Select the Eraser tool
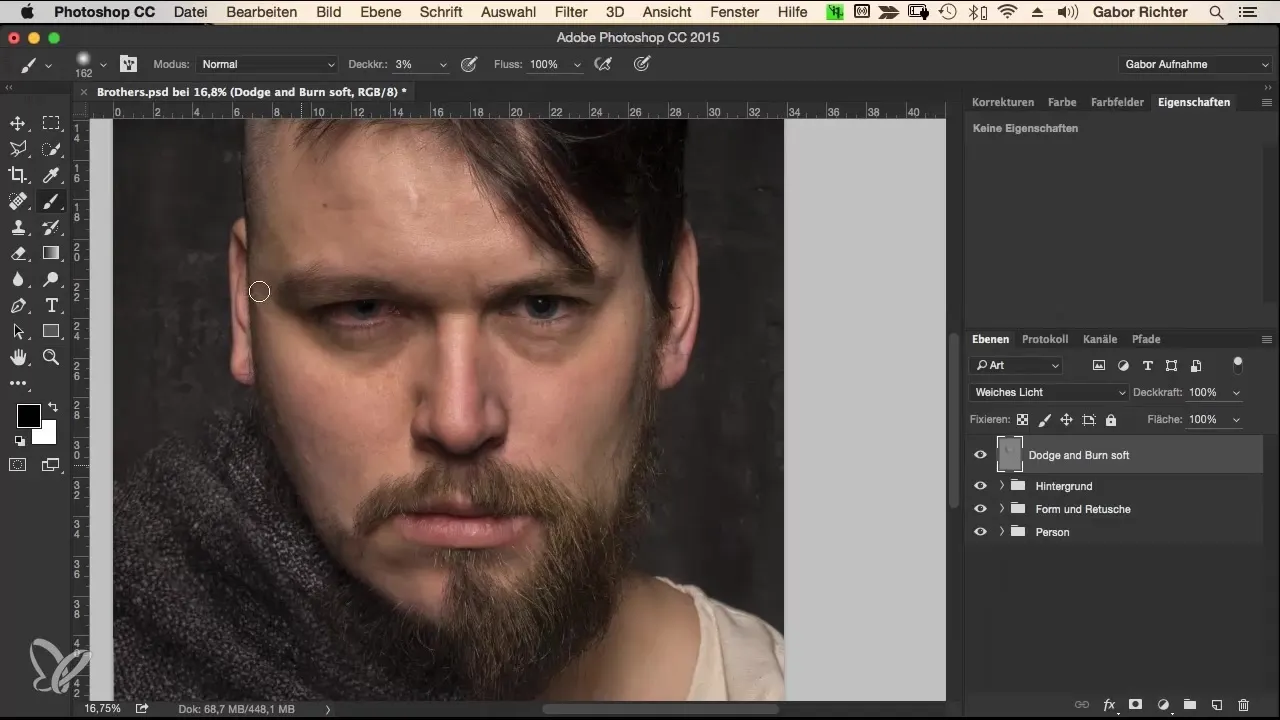Image resolution: width=1280 pixels, height=720 pixels. click(x=18, y=253)
